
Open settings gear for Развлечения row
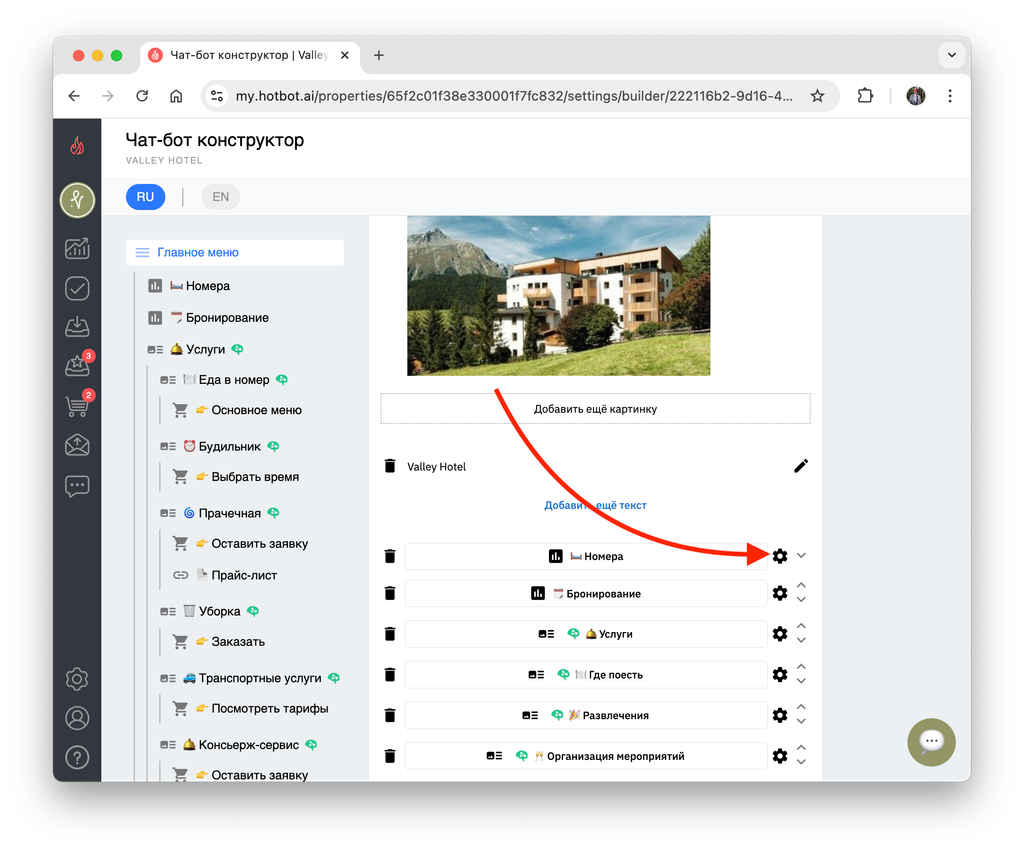(780, 716)
